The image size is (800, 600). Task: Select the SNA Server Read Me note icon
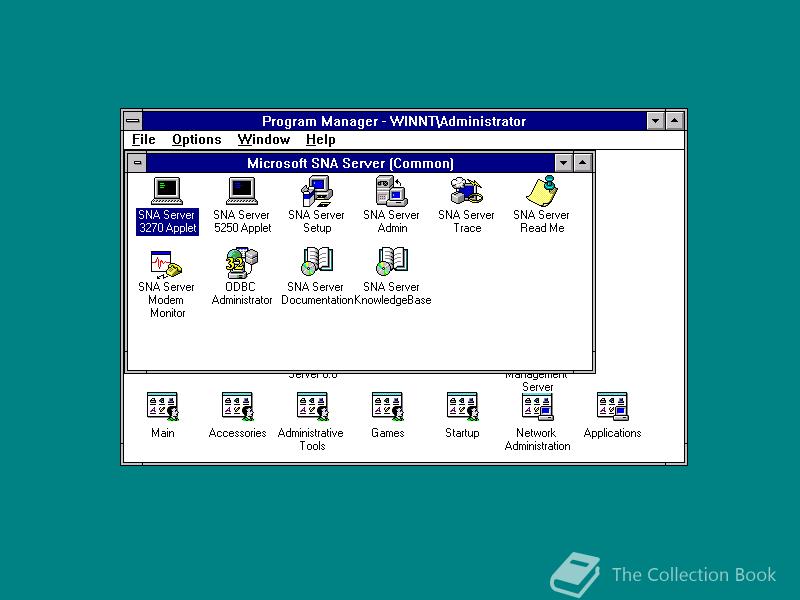tap(542, 191)
